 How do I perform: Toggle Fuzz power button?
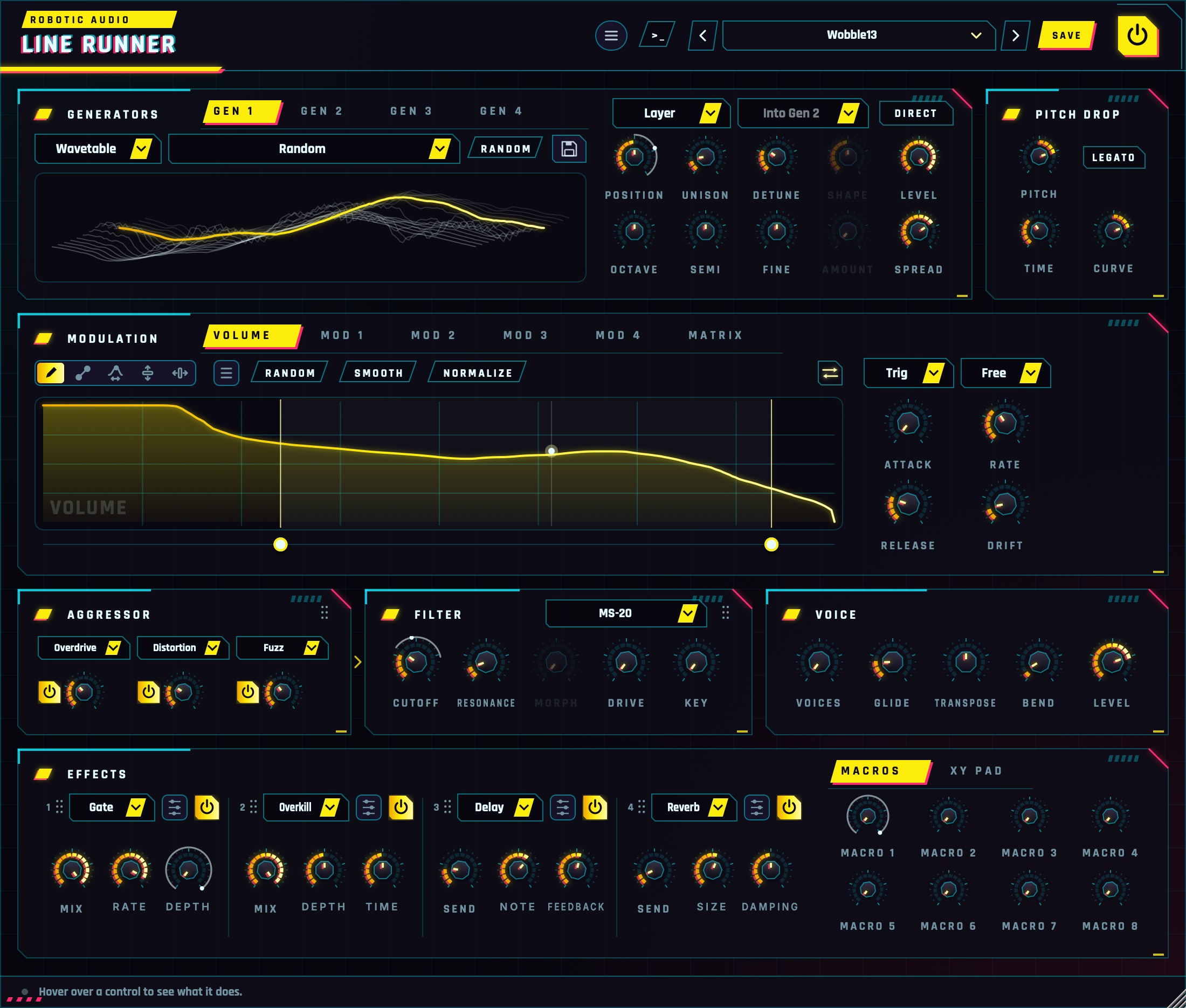(247, 692)
